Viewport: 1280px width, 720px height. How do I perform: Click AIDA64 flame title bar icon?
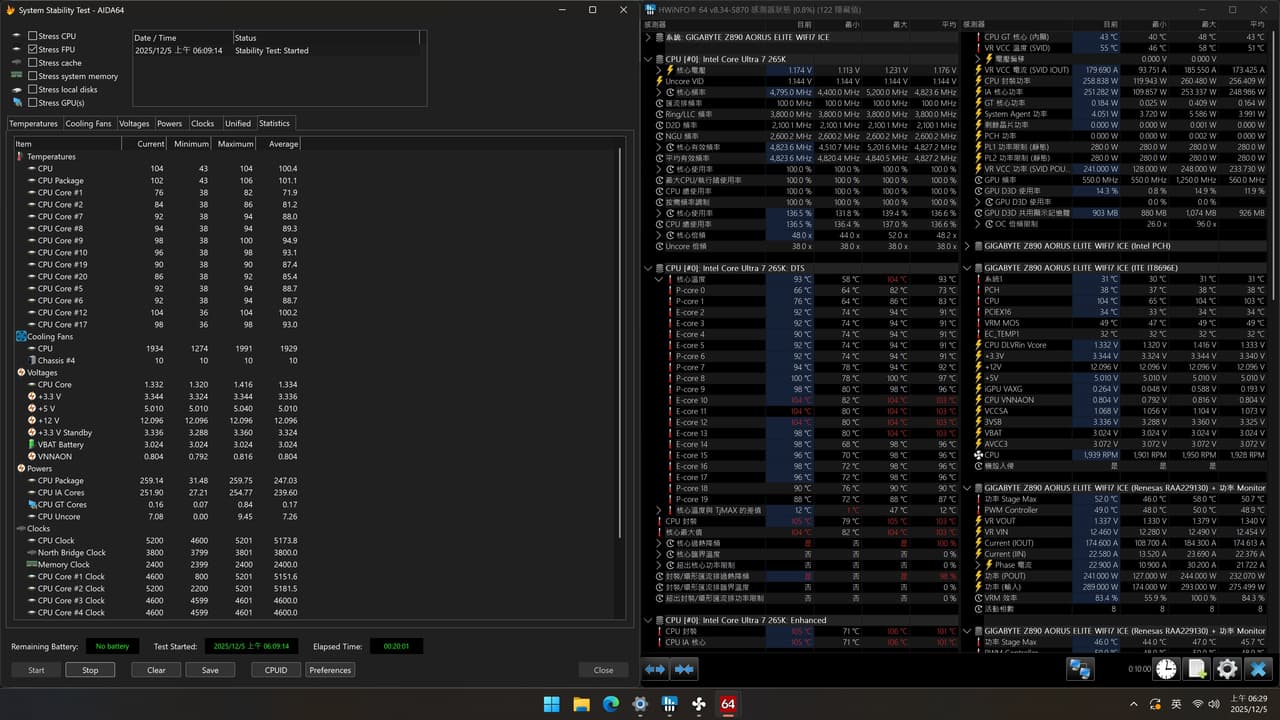(10, 9)
